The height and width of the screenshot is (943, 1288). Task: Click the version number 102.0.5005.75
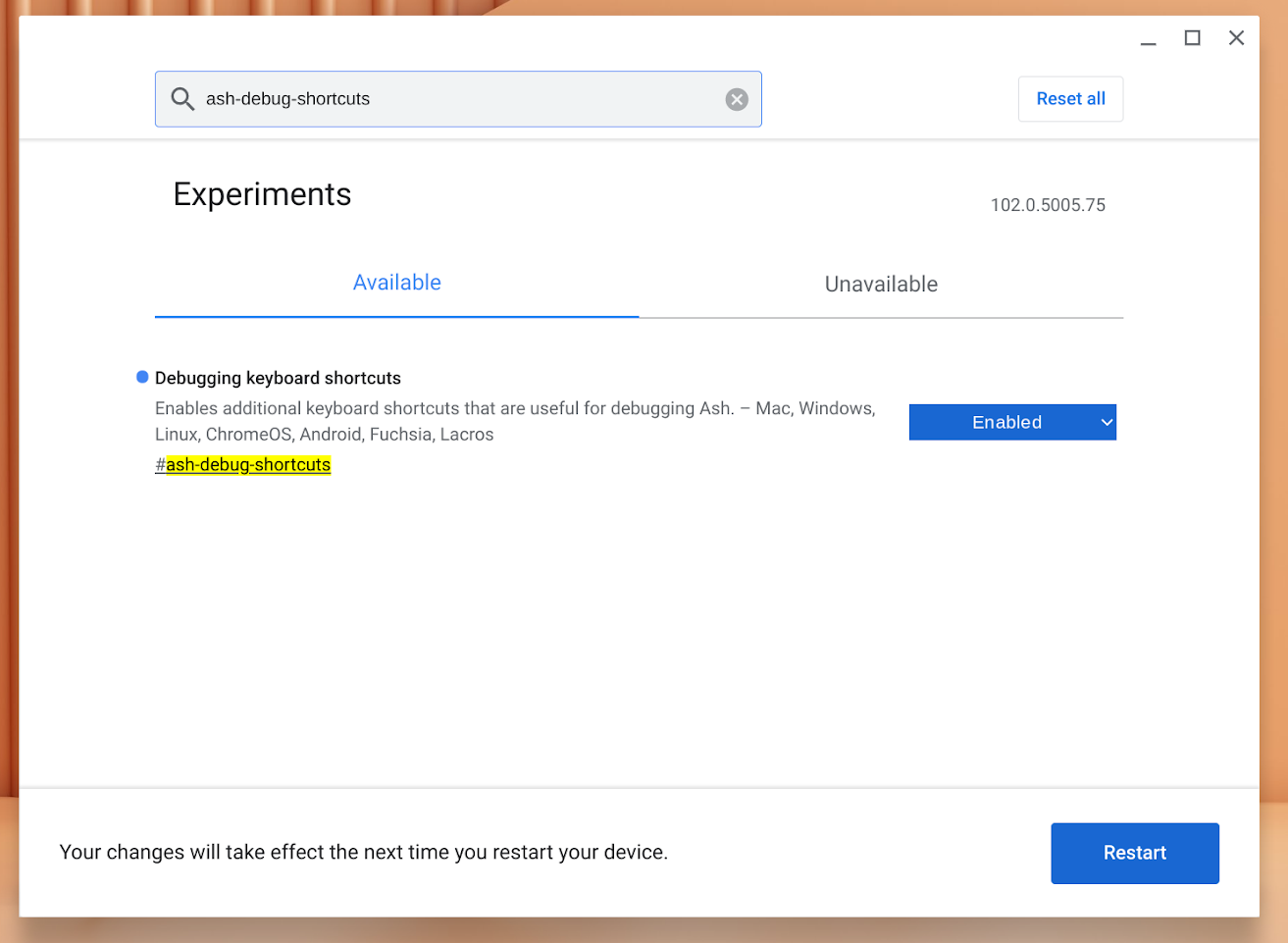(1048, 205)
